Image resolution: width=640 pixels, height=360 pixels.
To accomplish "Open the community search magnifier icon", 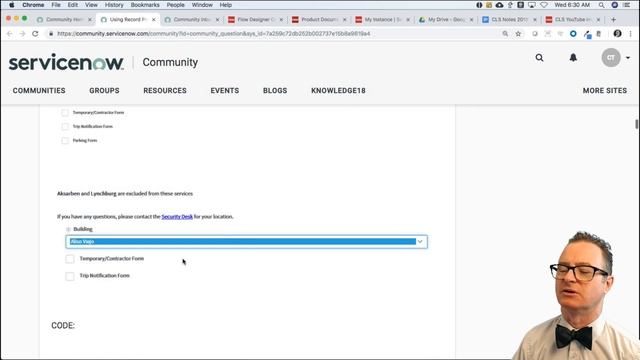I will point(540,58).
